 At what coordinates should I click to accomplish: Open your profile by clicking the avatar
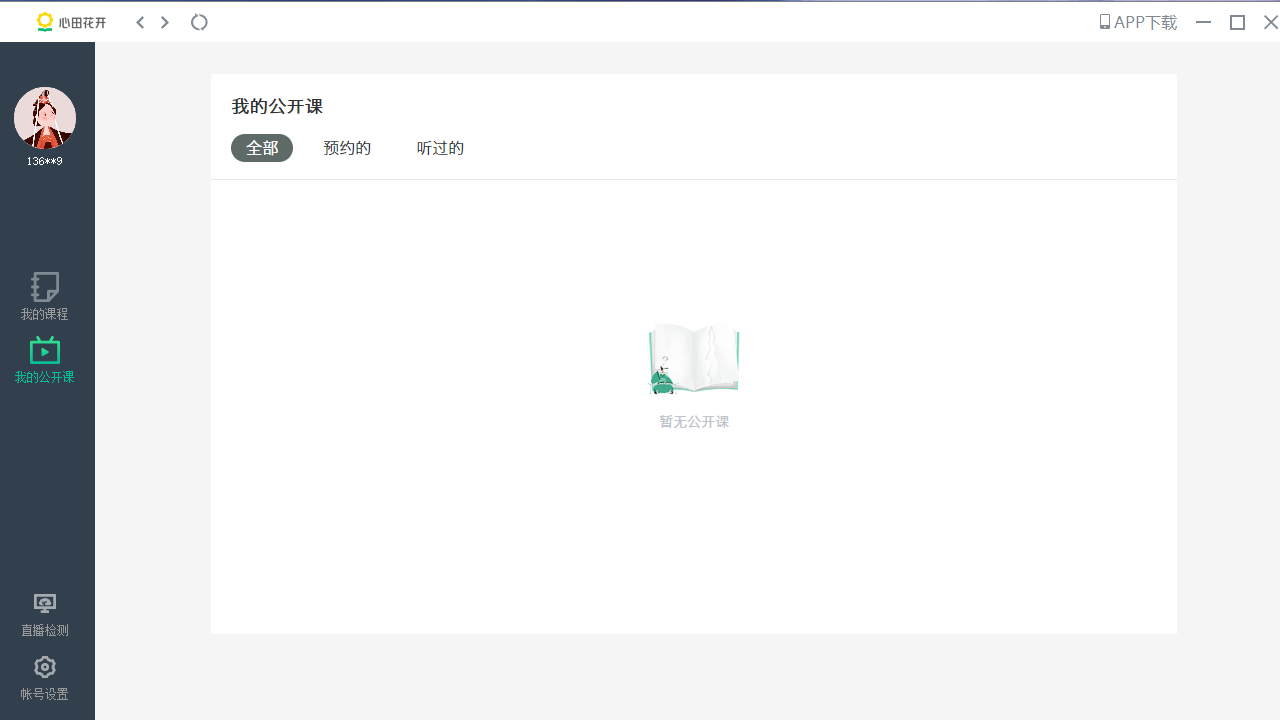point(45,118)
